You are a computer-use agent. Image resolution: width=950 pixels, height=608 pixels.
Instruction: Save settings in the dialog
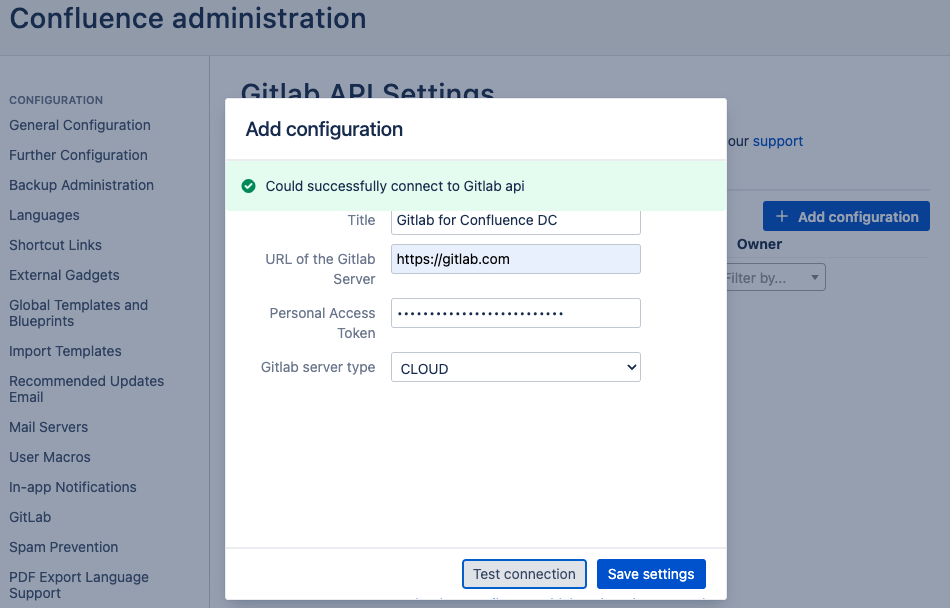651,574
